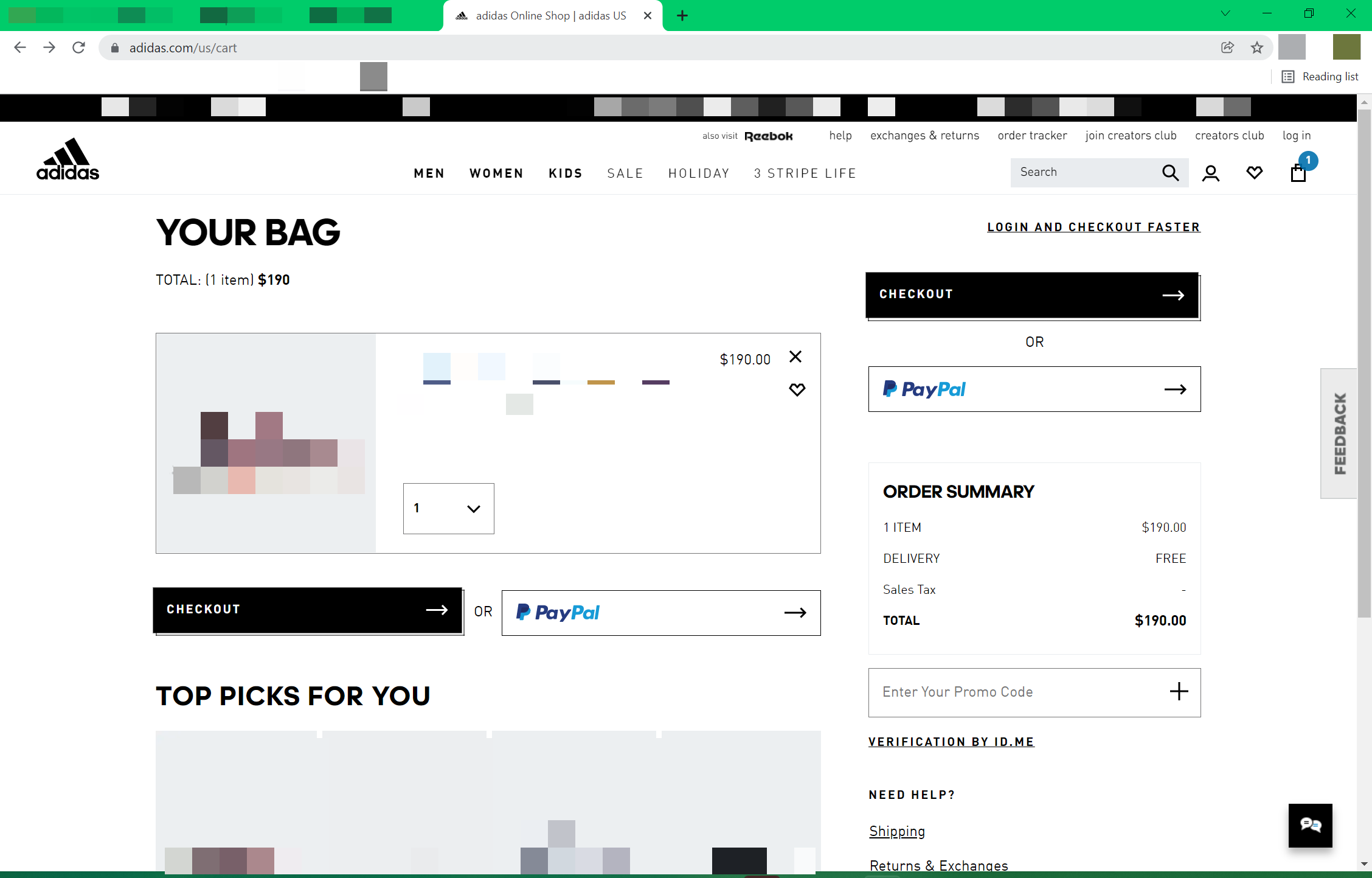The image size is (1372, 878).
Task: Click the $190.00 item price
Action: point(745,360)
